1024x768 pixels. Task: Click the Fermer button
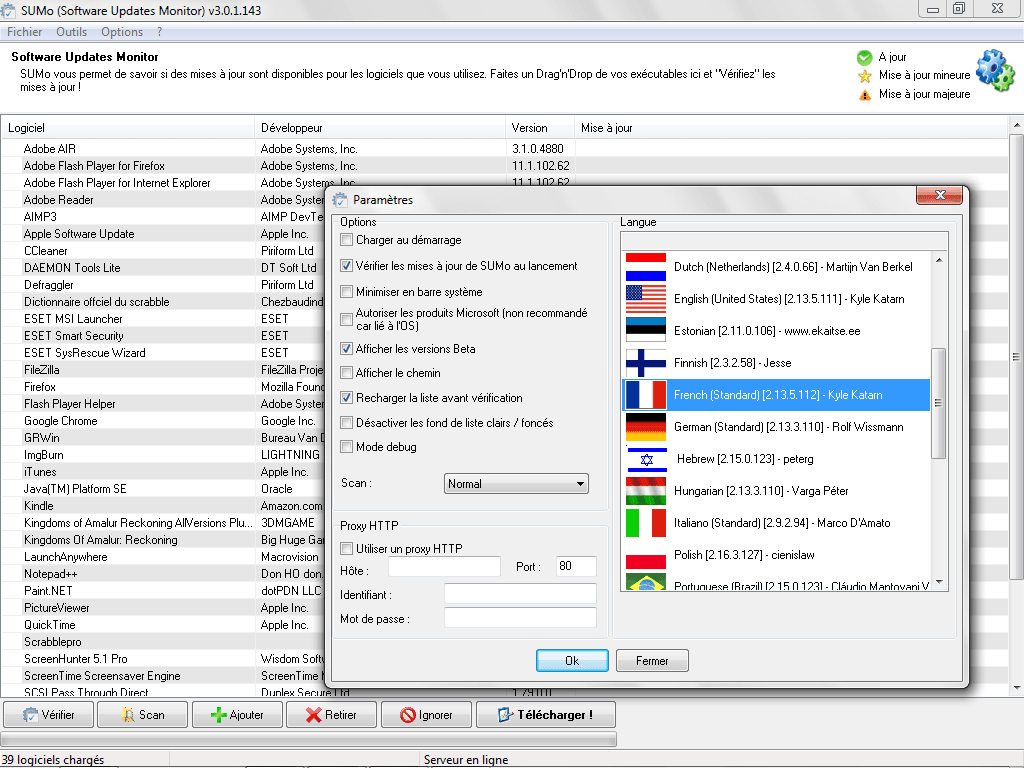click(652, 661)
